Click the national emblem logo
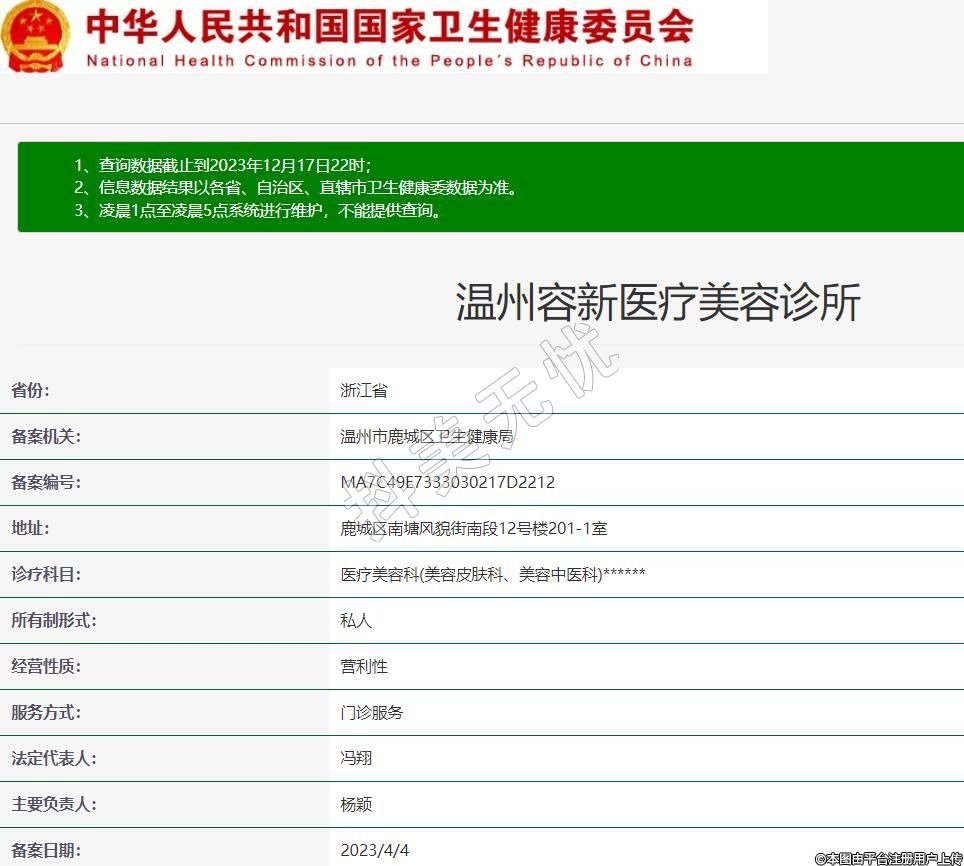 point(36,36)
